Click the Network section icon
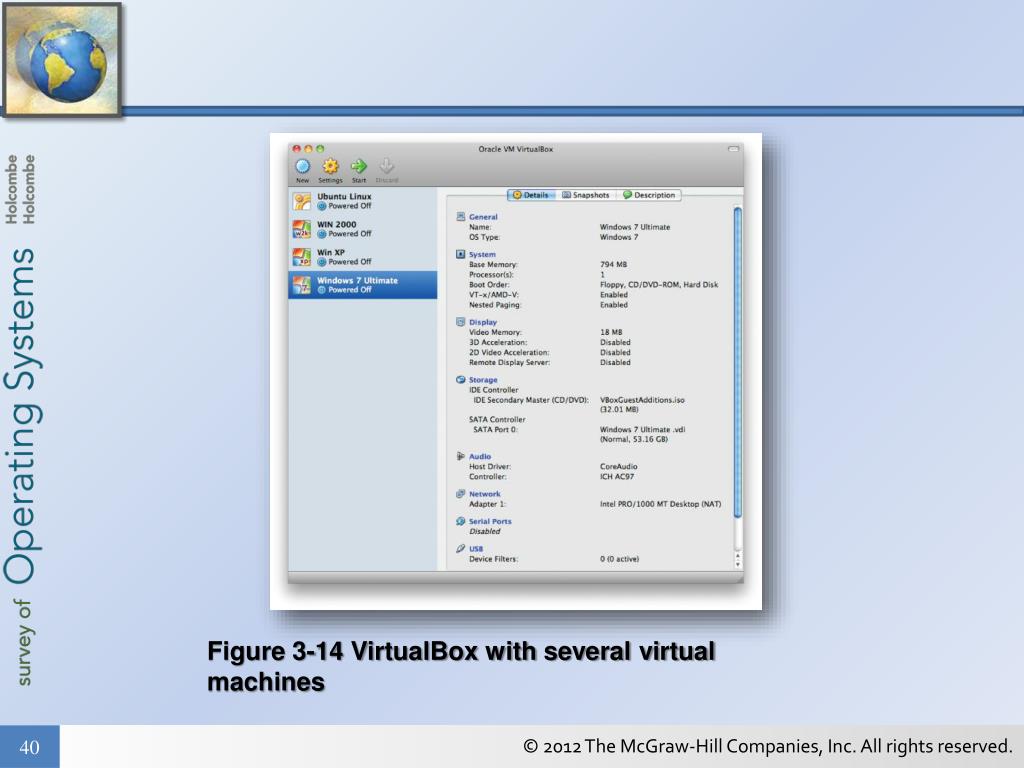1024x768 pixels. (460, 494)
